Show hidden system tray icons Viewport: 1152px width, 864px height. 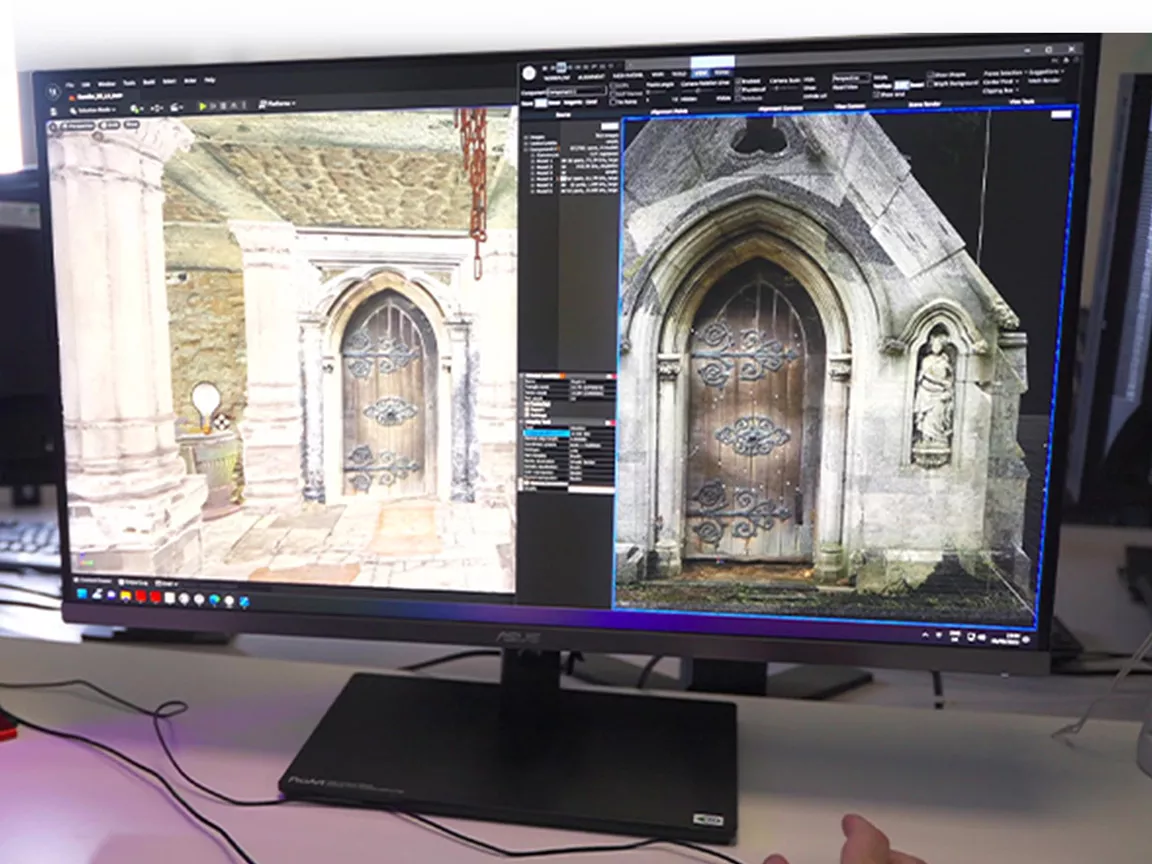(926, 634)
